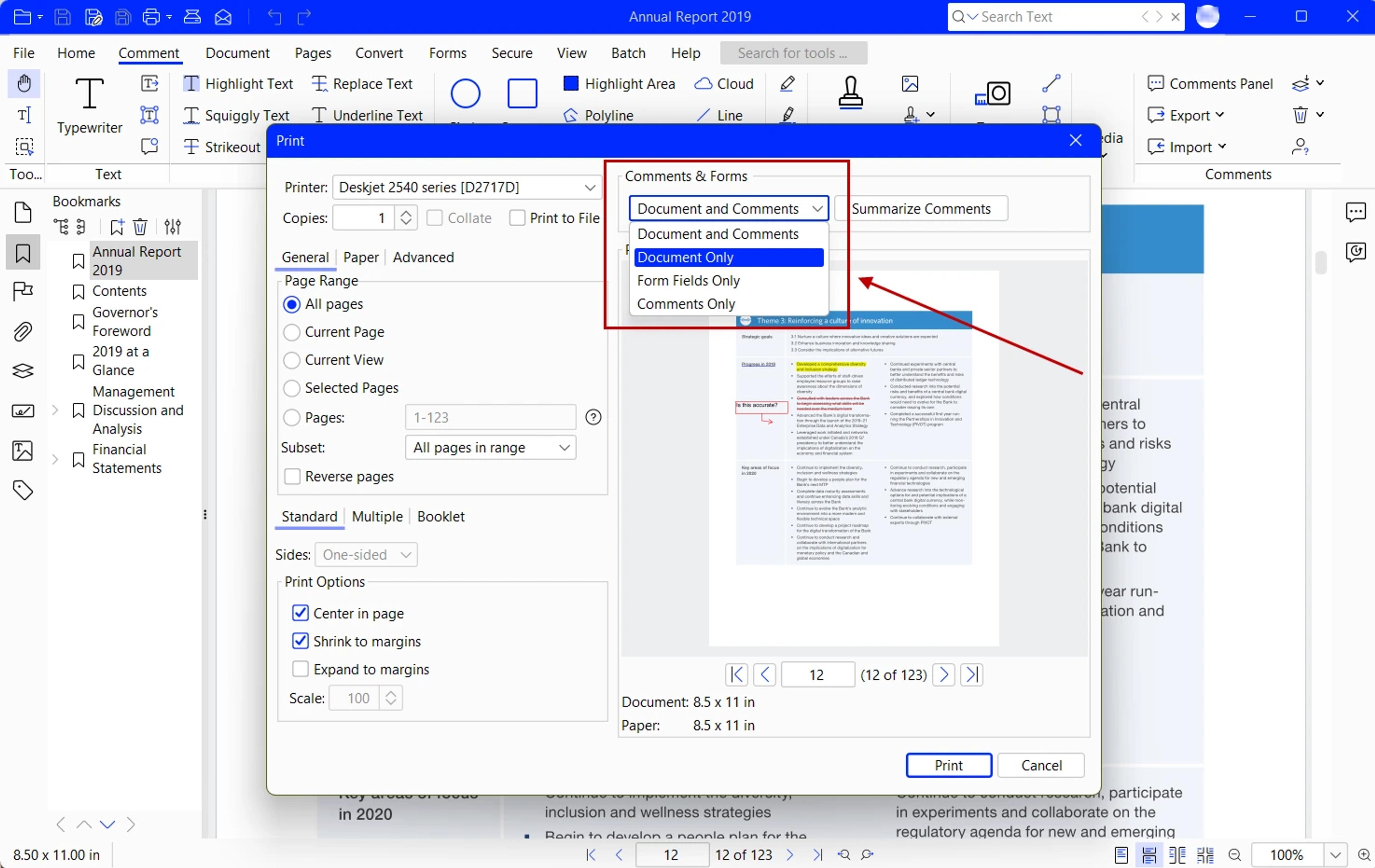Viewport: 1375px width, 868px height.
Task: Enable Expand to margins checkbox
Action: pos(300,669)
